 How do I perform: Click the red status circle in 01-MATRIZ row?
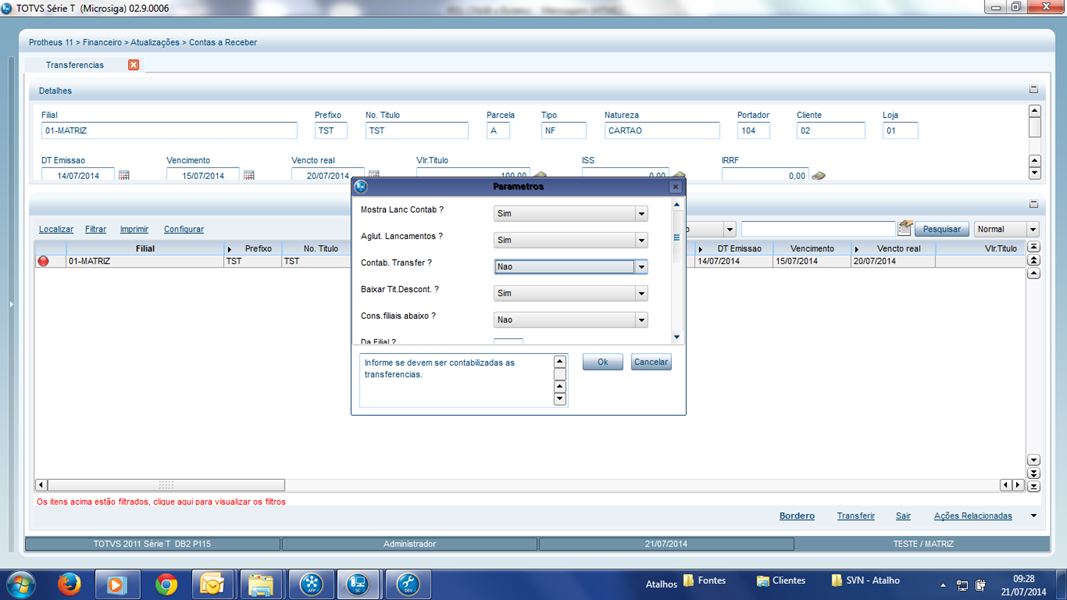coord(43,261)
